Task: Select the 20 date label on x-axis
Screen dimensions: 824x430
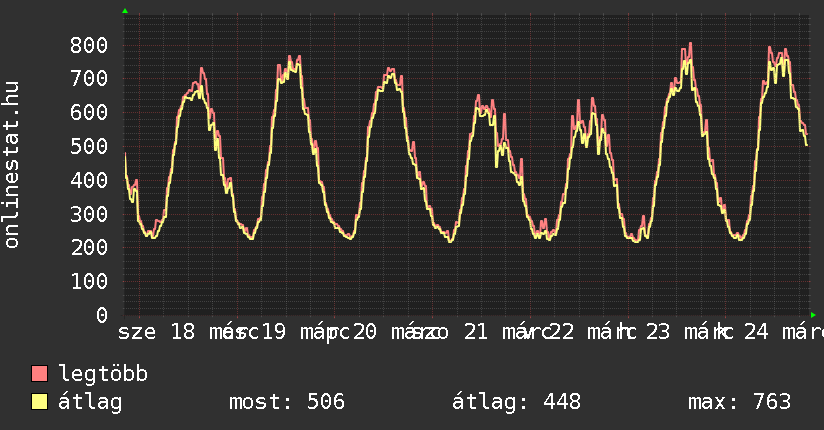Action: (x=365, y=332)
